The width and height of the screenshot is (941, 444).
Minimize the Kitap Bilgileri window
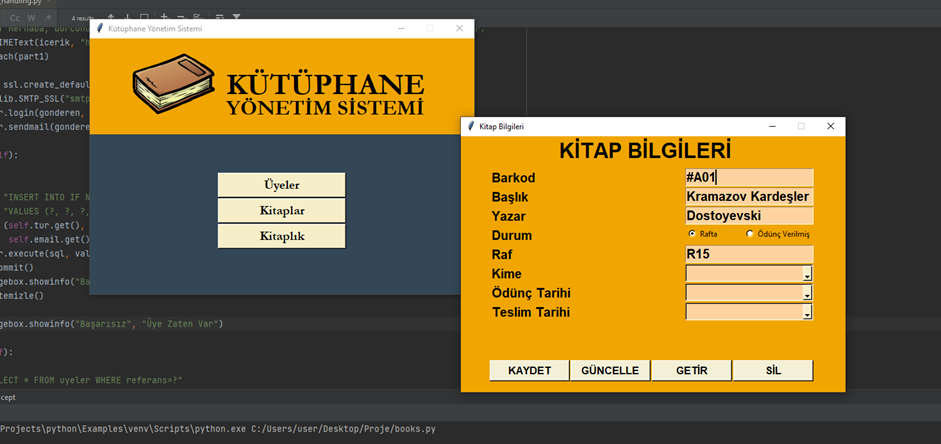coord(772,126)
